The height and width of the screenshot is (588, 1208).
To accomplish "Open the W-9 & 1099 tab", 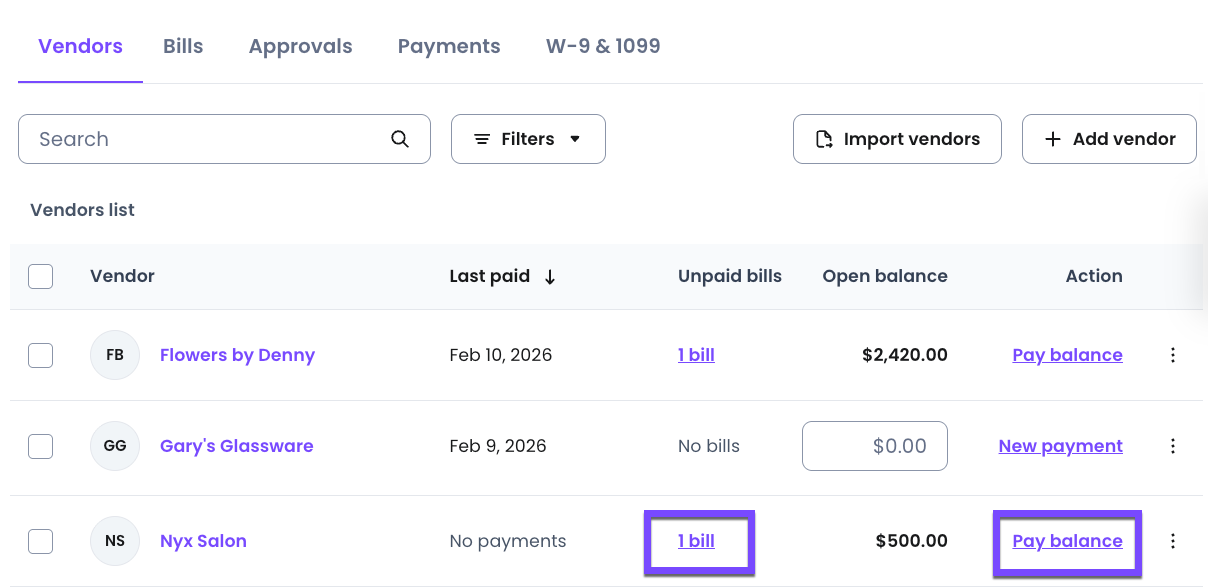I will [603, 46].
